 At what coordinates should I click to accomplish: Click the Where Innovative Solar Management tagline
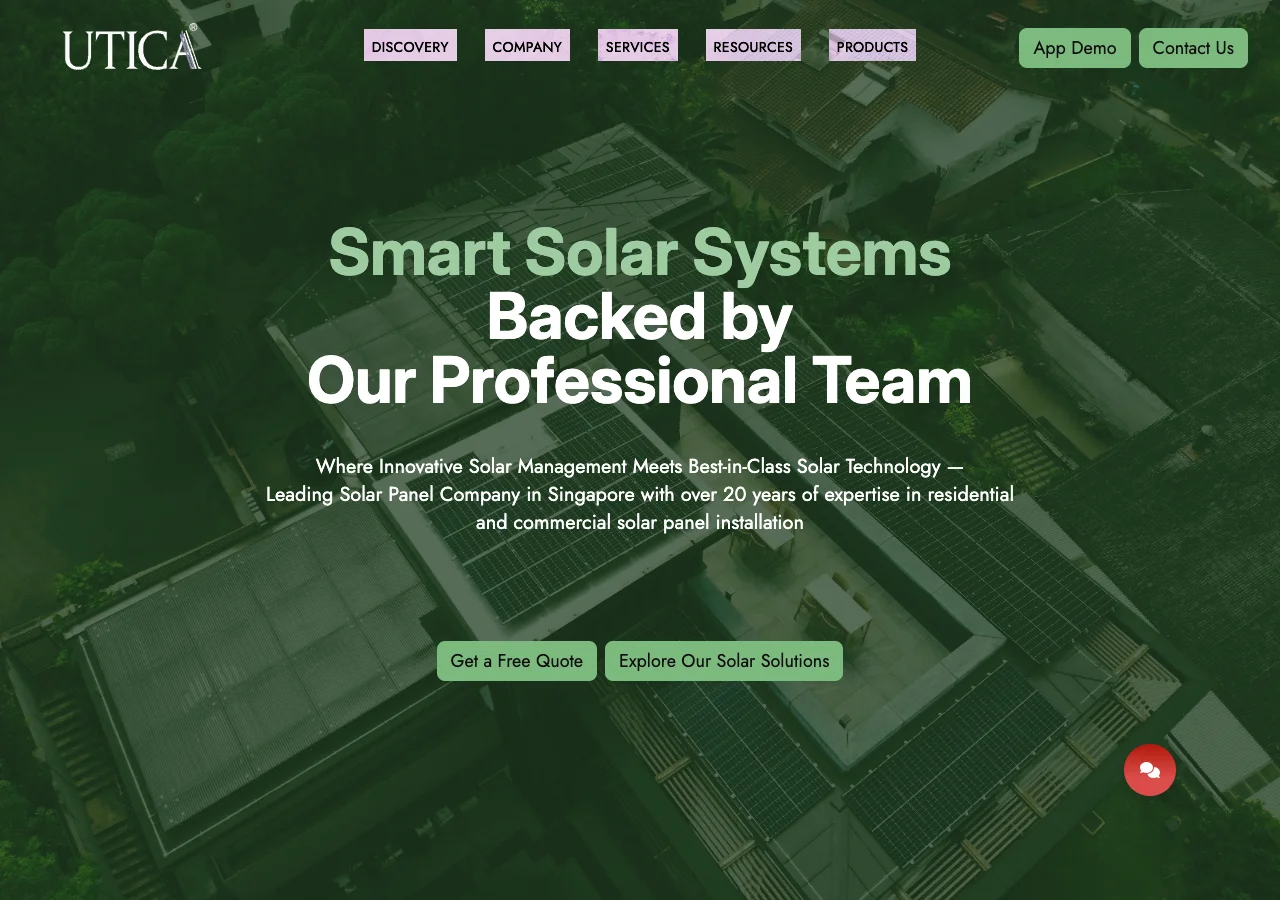coord(639,466)
